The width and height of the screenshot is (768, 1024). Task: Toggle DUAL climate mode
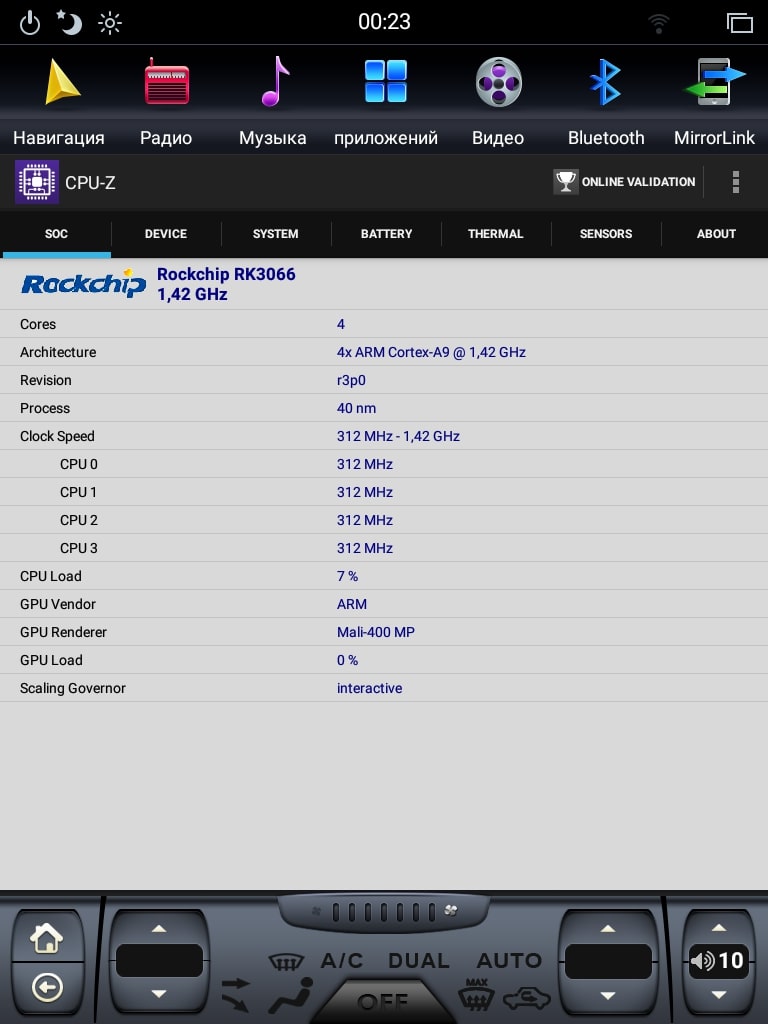tap(419, 960)
